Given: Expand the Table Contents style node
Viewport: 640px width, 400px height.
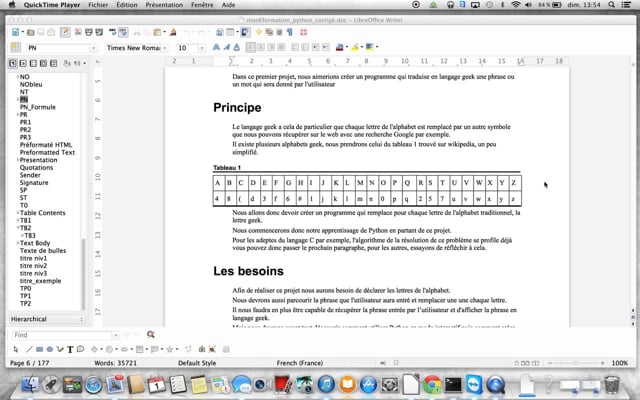Looking at the screenshot, I should point(18,213).
